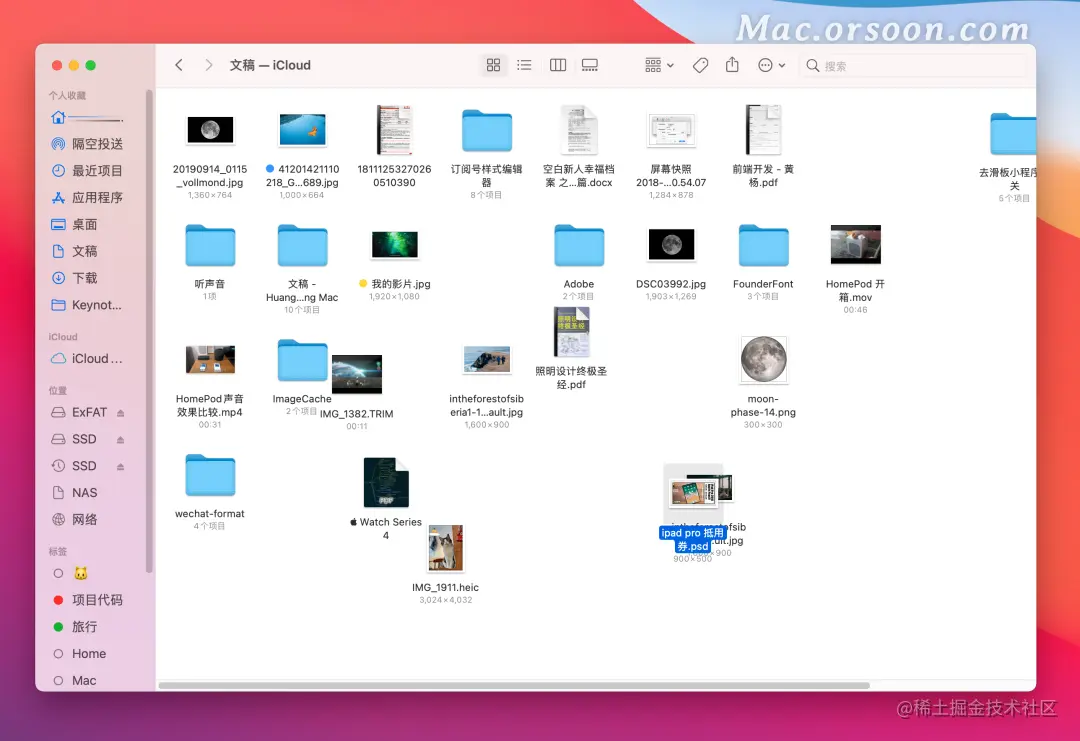Select the red 项目代码 tag
Viewport: 1080px width, 741px height.
(x=89, y=601)
